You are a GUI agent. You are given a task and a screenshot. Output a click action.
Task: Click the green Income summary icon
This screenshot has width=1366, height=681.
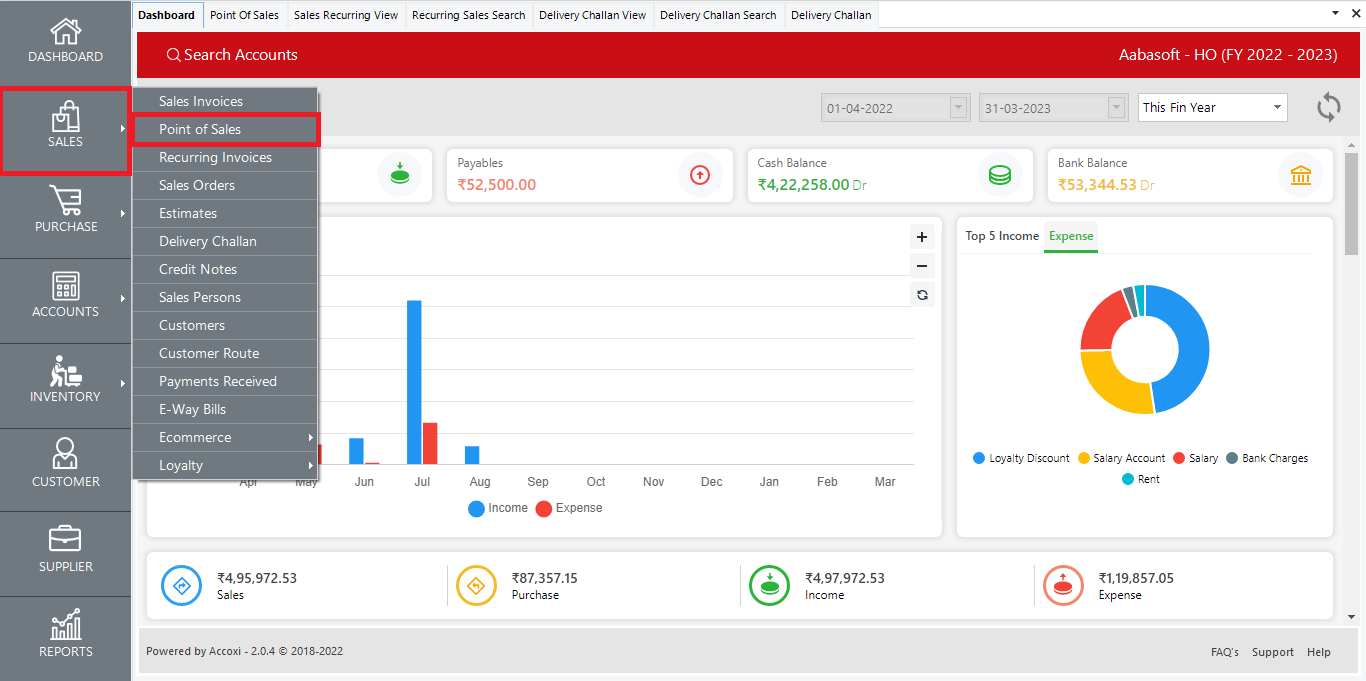[x=770, y=585]
